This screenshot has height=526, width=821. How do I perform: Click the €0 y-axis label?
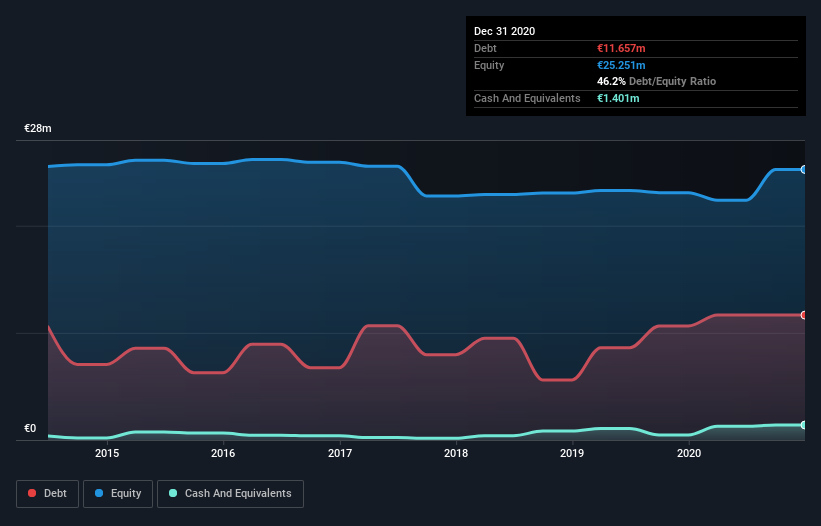[x=30, y=428]
